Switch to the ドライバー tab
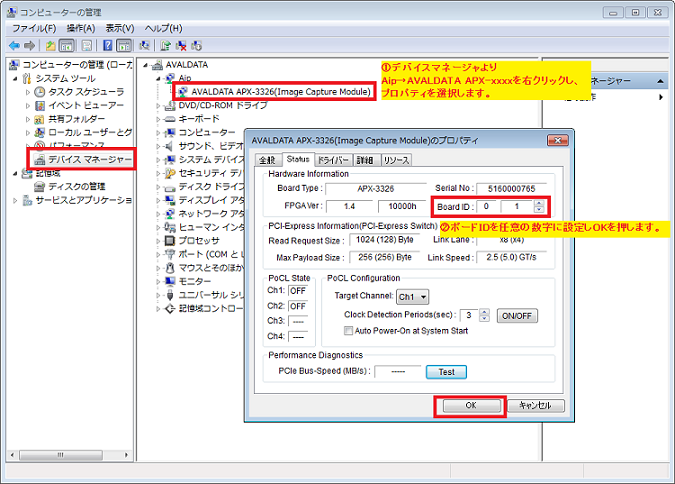The width and height of the screenshot is (675, 484). tap(334, 160)
